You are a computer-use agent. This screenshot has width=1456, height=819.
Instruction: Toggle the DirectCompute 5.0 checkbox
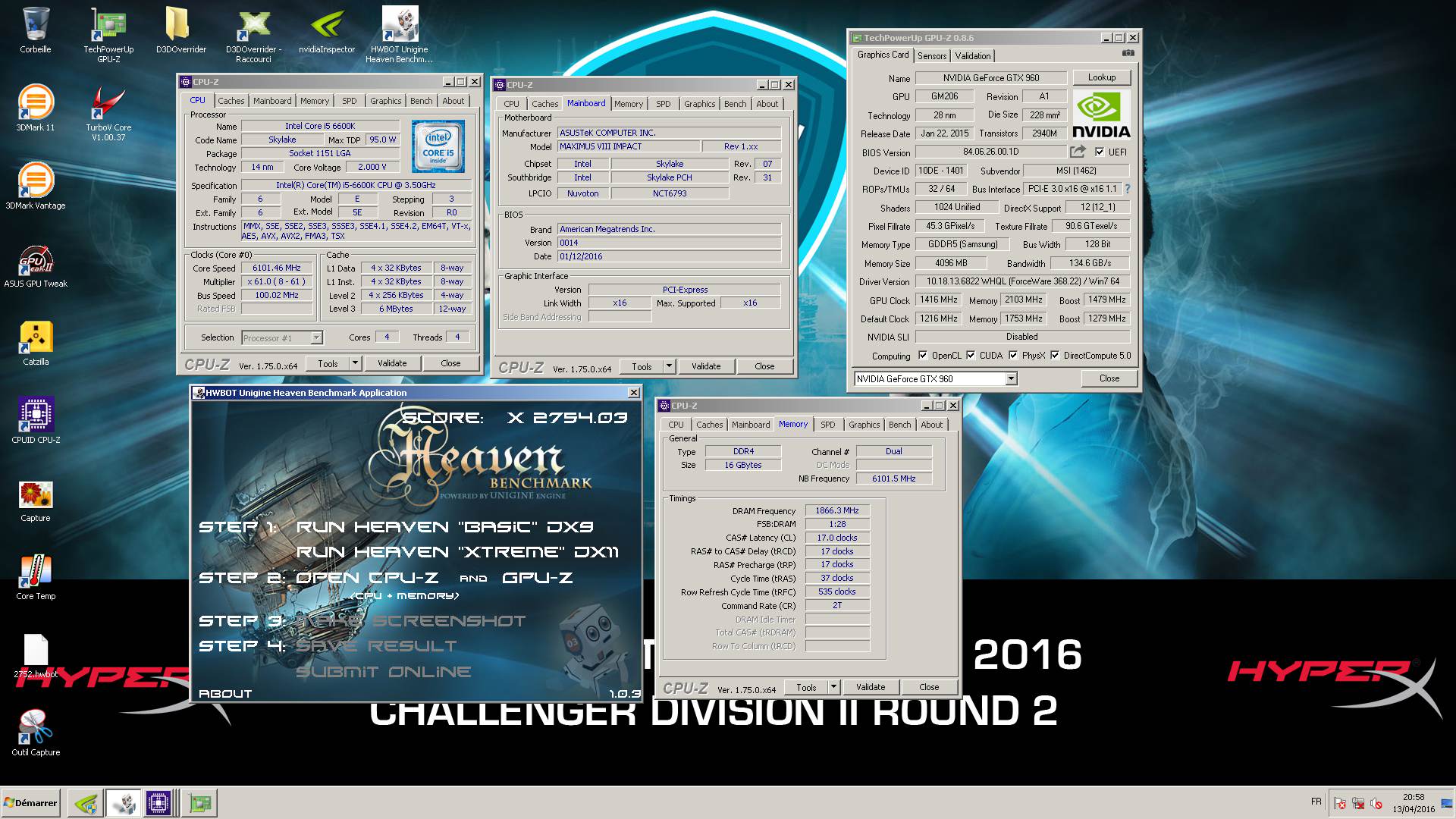point(1055,355)
